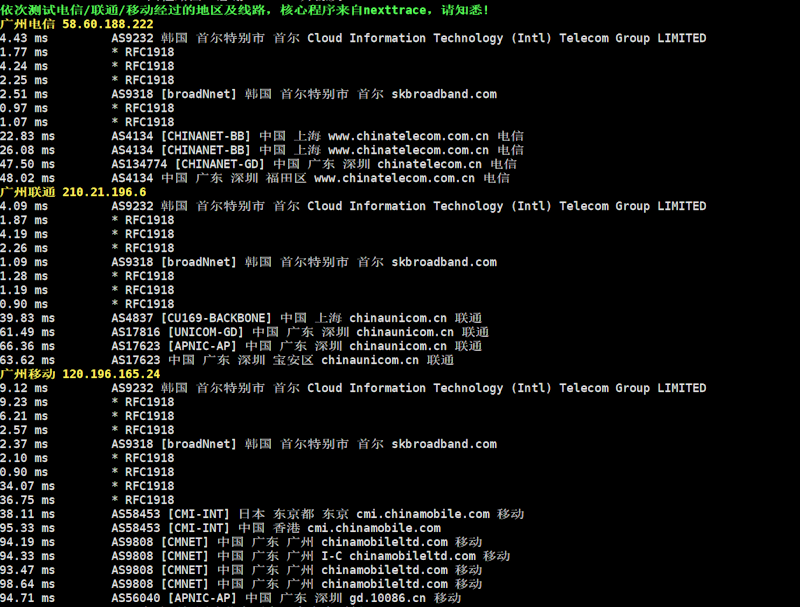Image resolution: width=800 pixels, height=607 pixels.
Task: Select 'AS134774 [CHINANET-GD]' hop text
Action: coord(188,164)
